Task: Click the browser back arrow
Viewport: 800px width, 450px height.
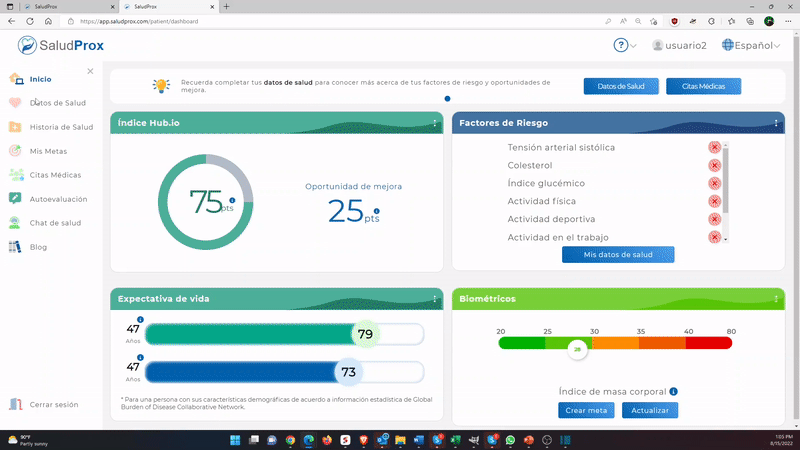Action: [12, 21]
